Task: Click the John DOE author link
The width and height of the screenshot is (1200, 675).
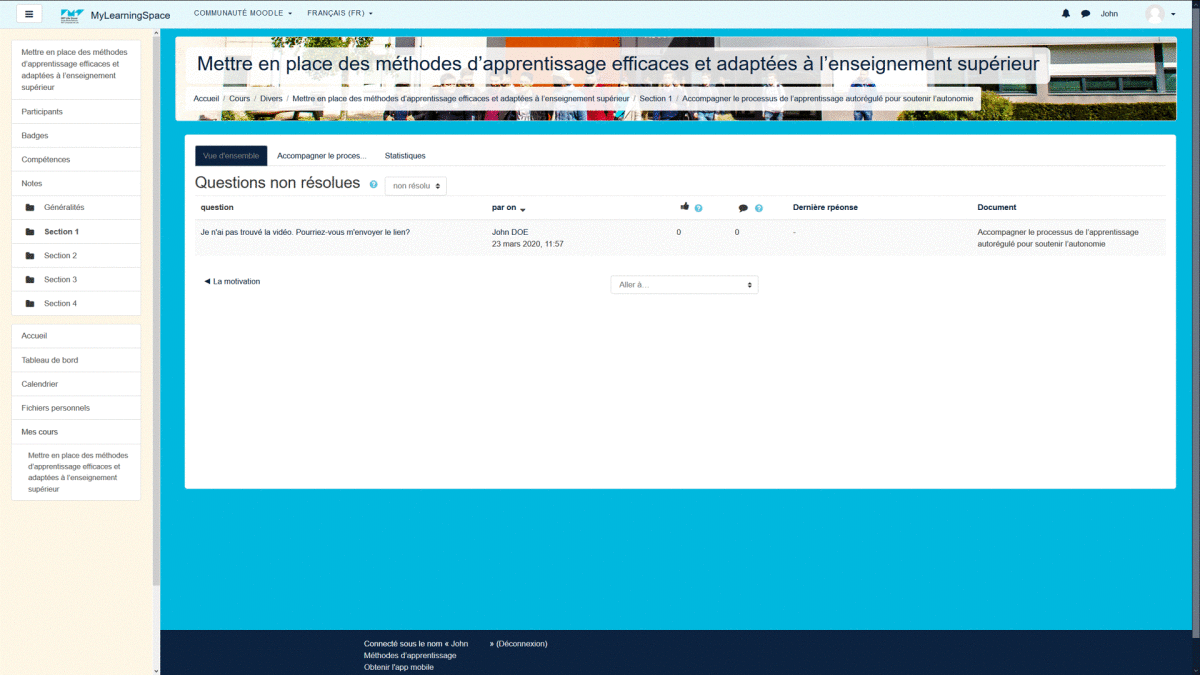Action: [x=510, y=232]
